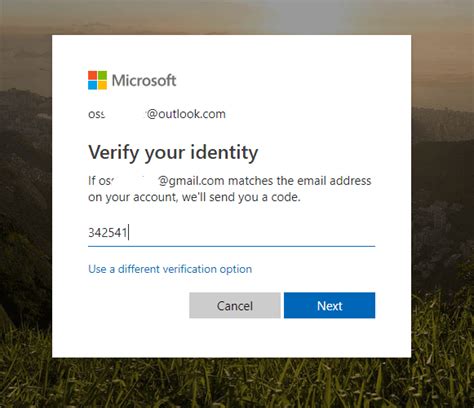
Task: Click the 'Microsoft' wordmark text
Action: (144, 80)
